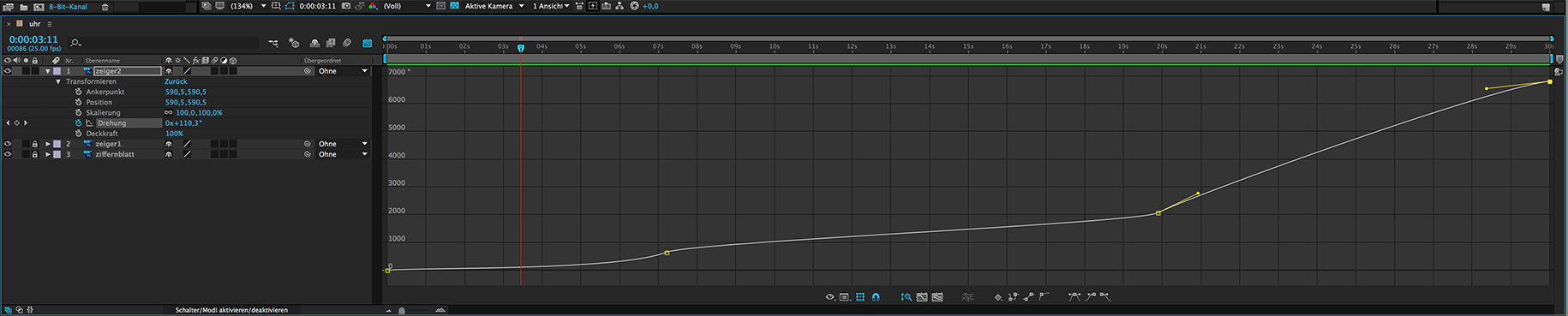Click the motion blur enable icon

pyautogui.click(x=347, y=43)
